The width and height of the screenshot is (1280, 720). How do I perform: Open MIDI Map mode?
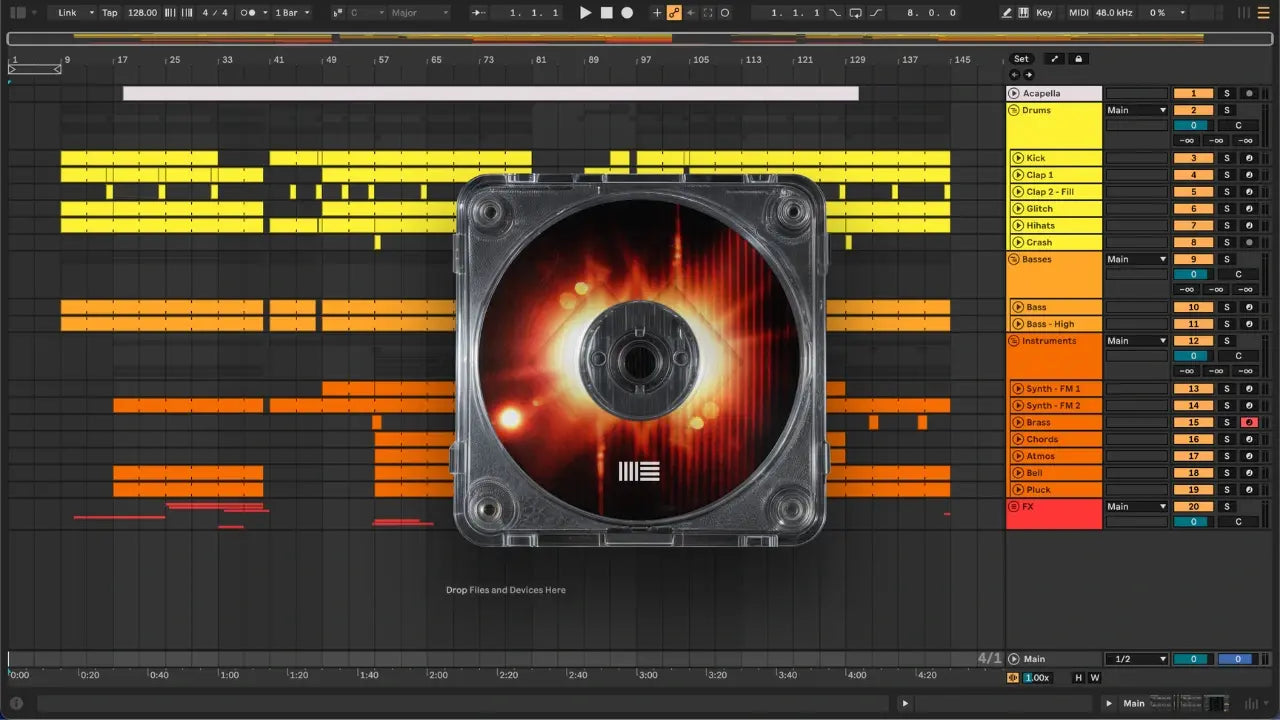point(1078,13)
